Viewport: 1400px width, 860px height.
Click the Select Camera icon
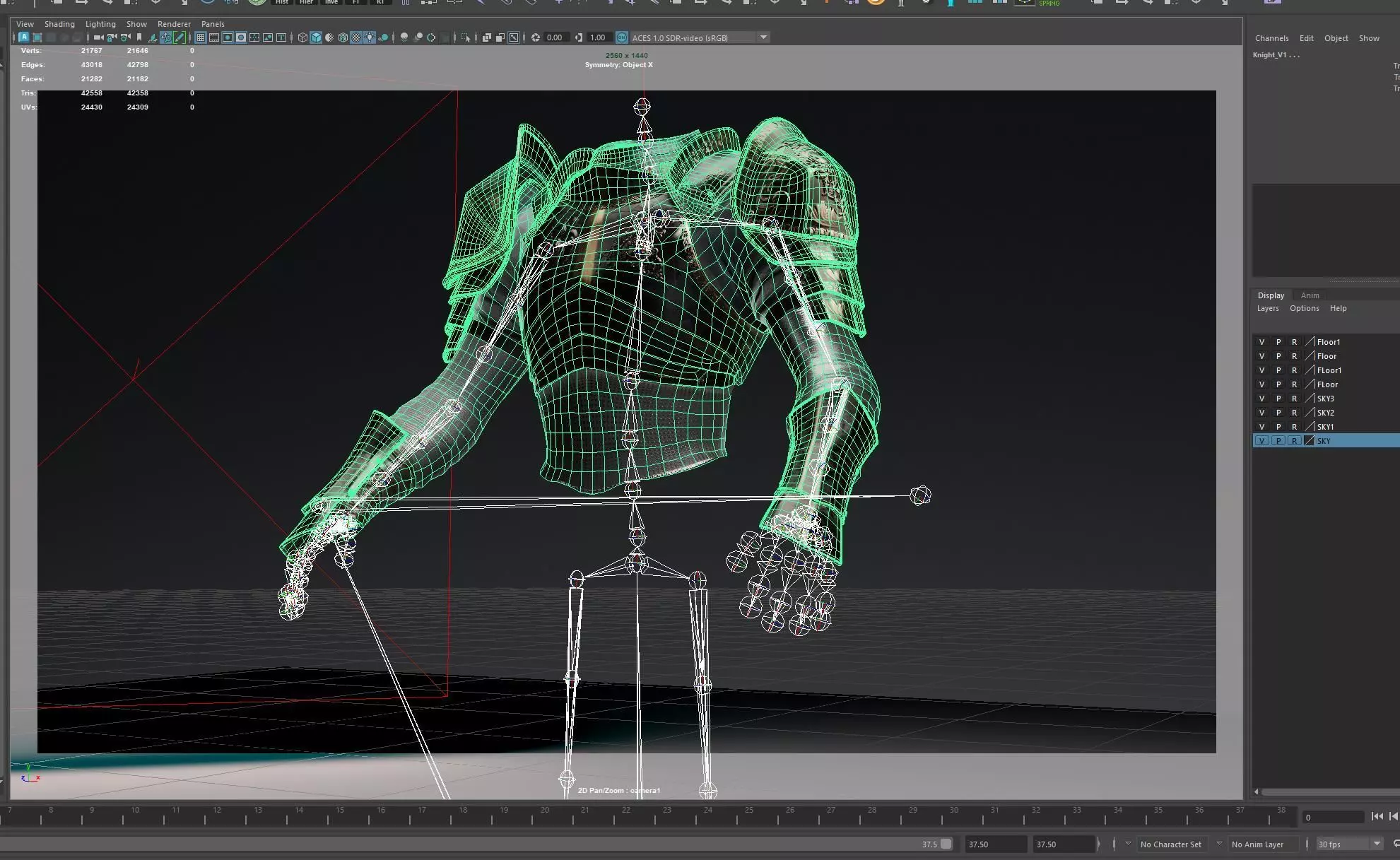(x=98, y=37)
